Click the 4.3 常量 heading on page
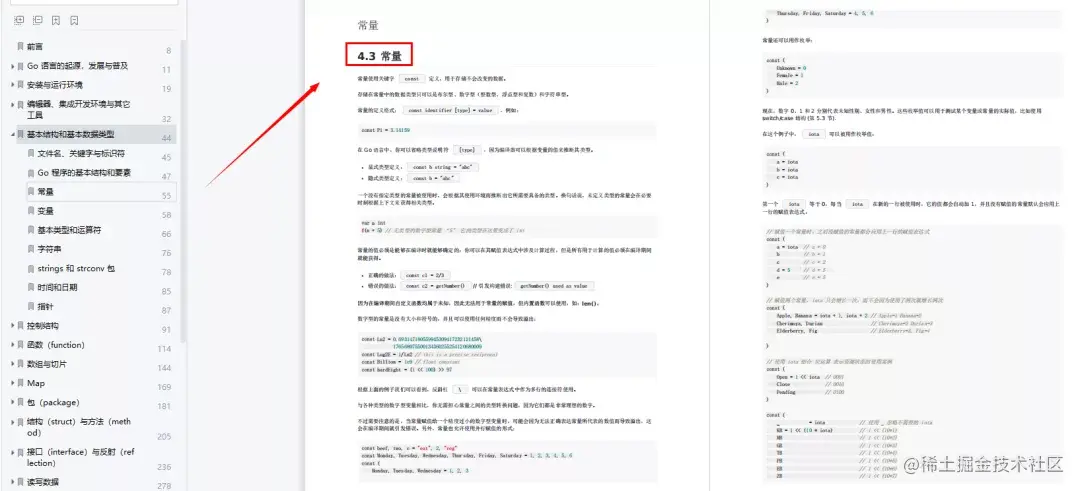 380,56
